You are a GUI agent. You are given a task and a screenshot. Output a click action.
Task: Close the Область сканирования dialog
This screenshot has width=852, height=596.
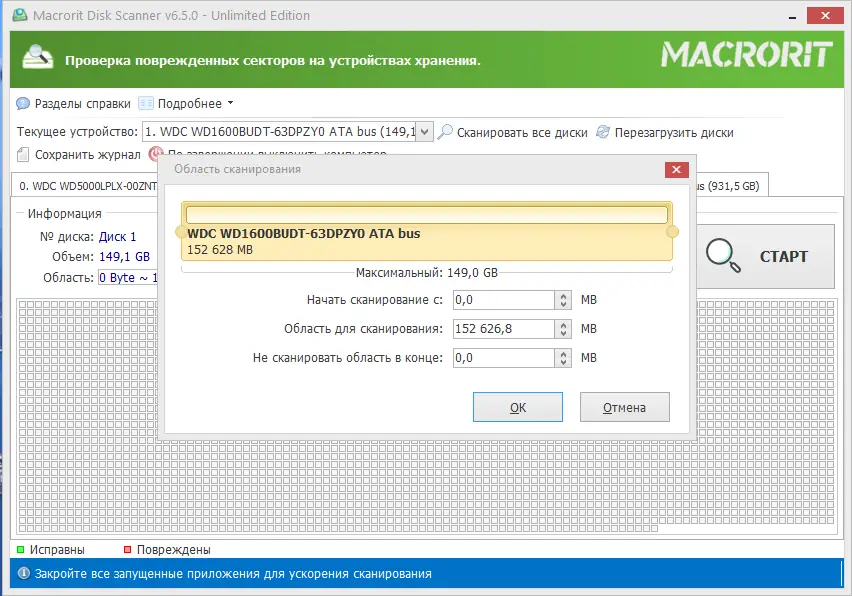tap(676, 170)
